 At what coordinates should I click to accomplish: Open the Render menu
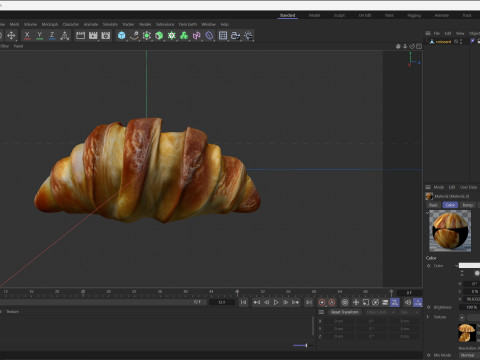pyautogui.click(x=145, y=24)
